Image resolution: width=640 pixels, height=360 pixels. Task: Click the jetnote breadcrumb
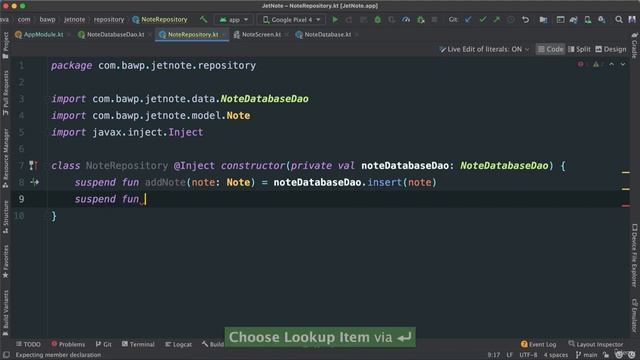pyautogui.click(x=74, y=20)
